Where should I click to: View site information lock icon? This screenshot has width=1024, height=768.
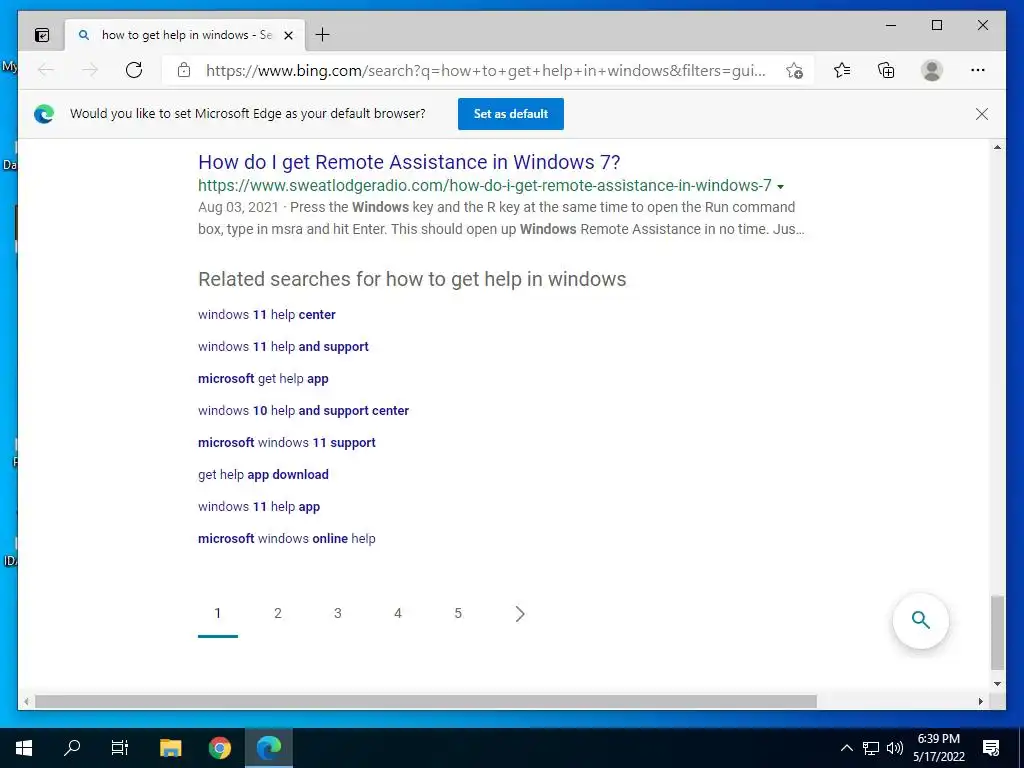click(x=184, y=71)
